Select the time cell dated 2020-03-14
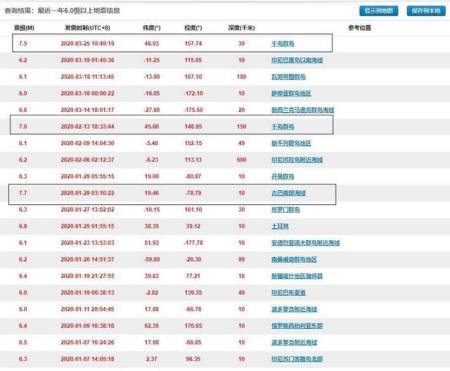The image size is (450, 371). pos(87,110)
